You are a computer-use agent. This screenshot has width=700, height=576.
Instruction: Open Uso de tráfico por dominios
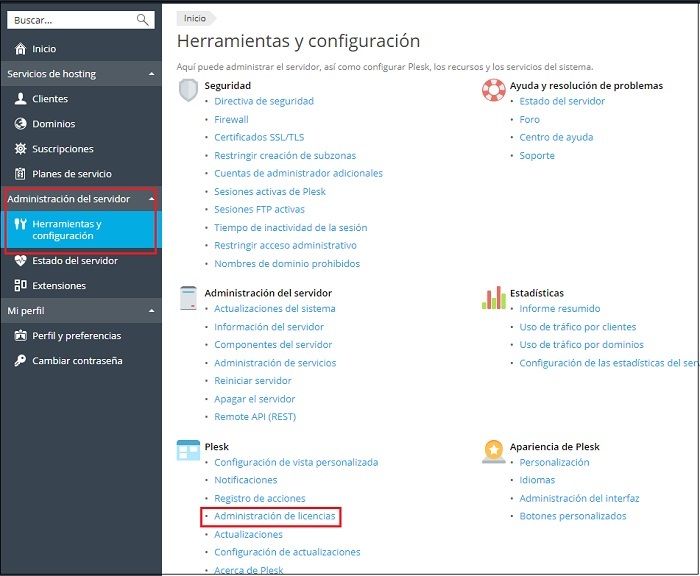(581, 345)
